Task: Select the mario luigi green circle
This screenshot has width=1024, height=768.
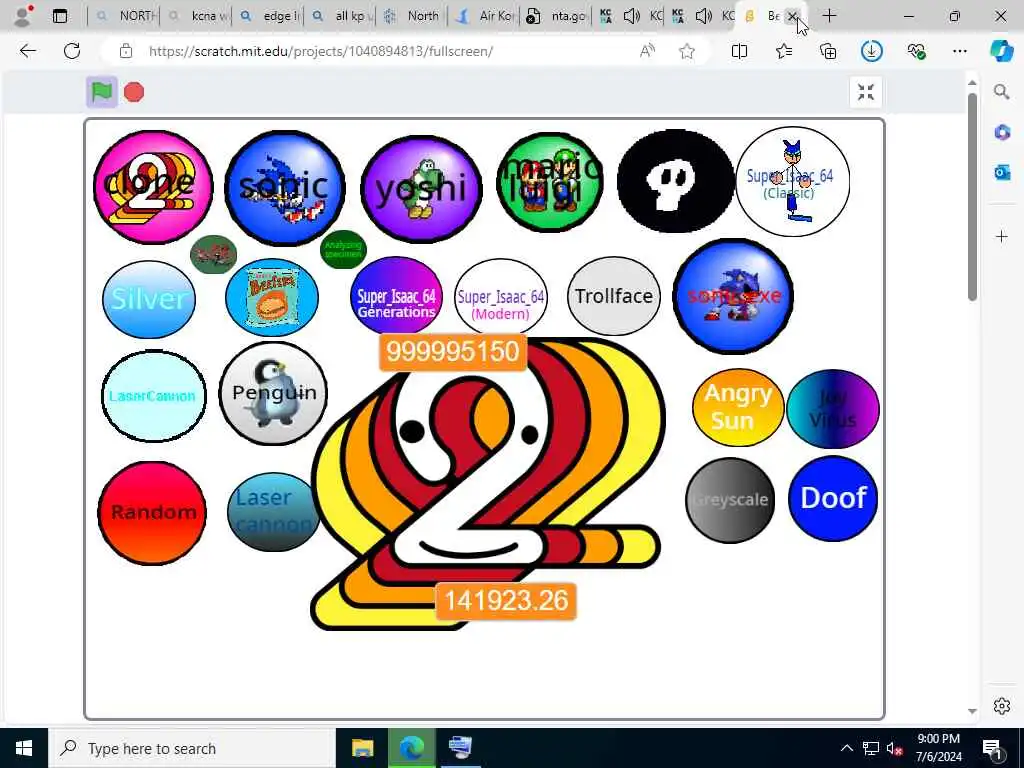Action: tap(550, 182)
